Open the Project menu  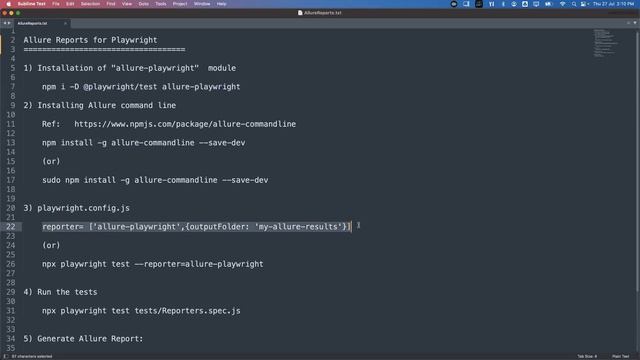coord(180,4)
